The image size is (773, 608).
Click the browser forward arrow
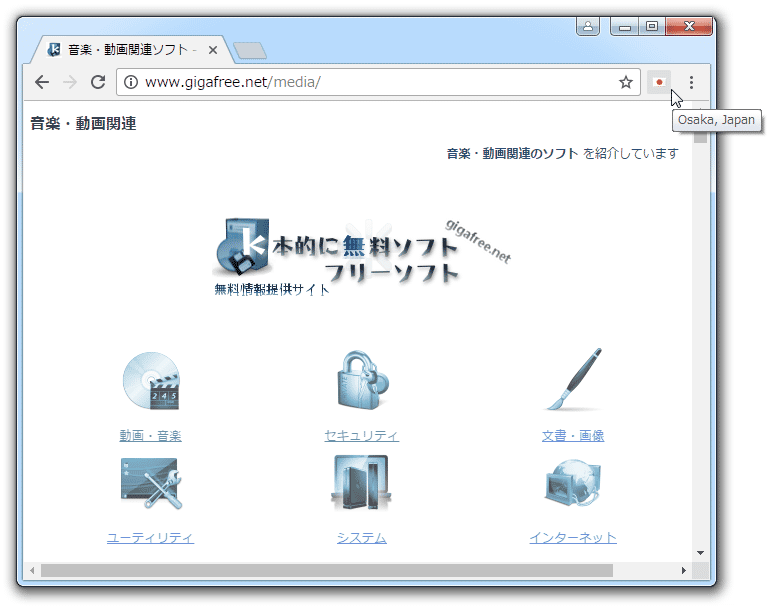(x=70, y=82)
